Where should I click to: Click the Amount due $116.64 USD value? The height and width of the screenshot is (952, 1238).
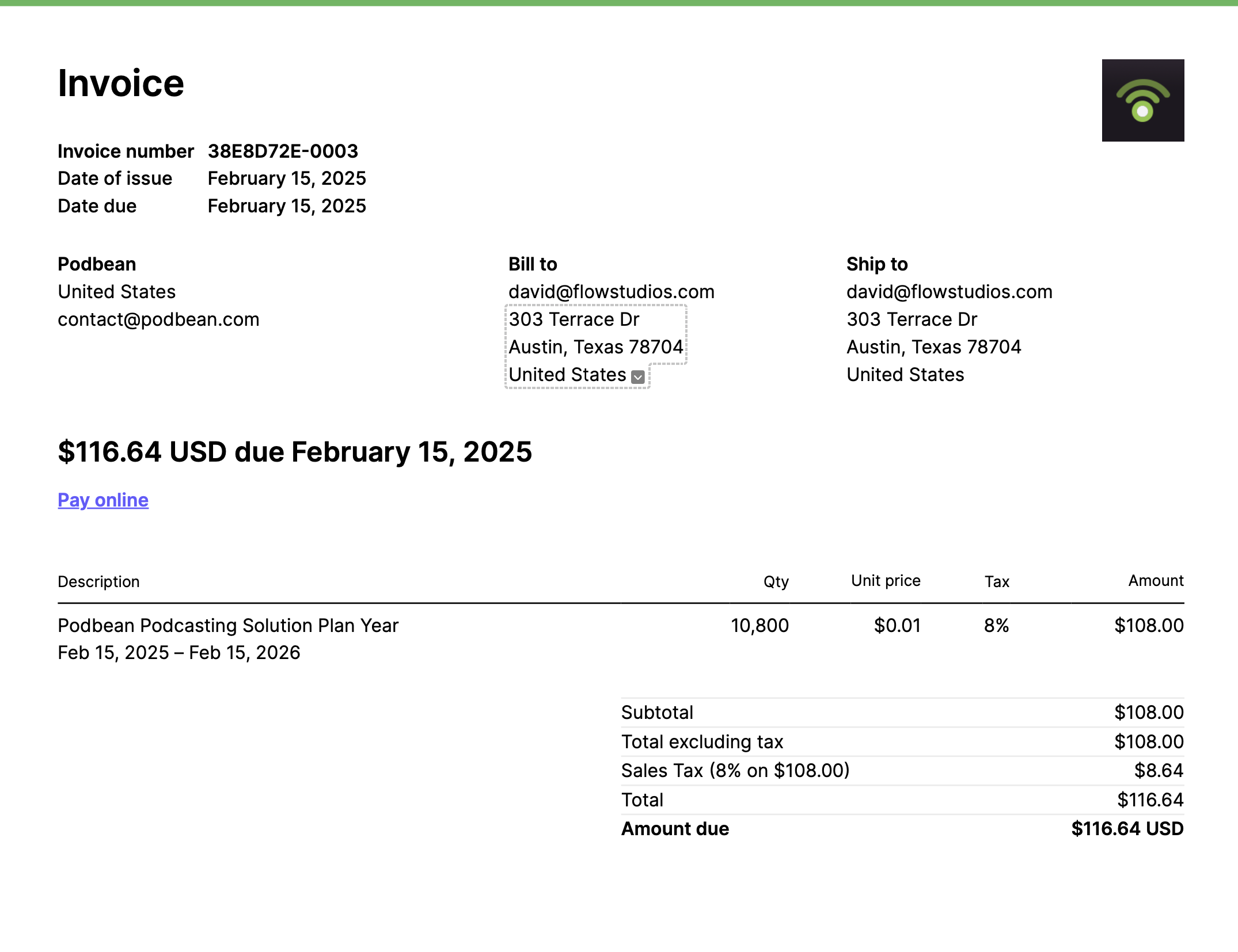click(x=1127, y=829)
